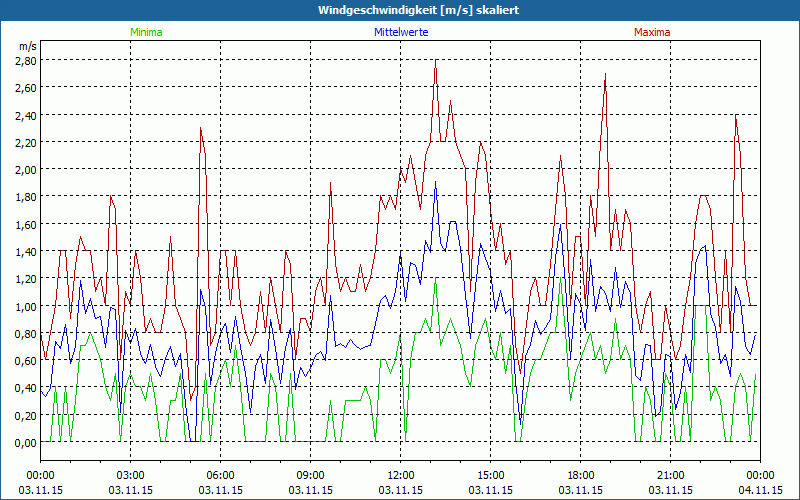
Task: Click the y-axis value 2,80
Action: click(26, 60)
